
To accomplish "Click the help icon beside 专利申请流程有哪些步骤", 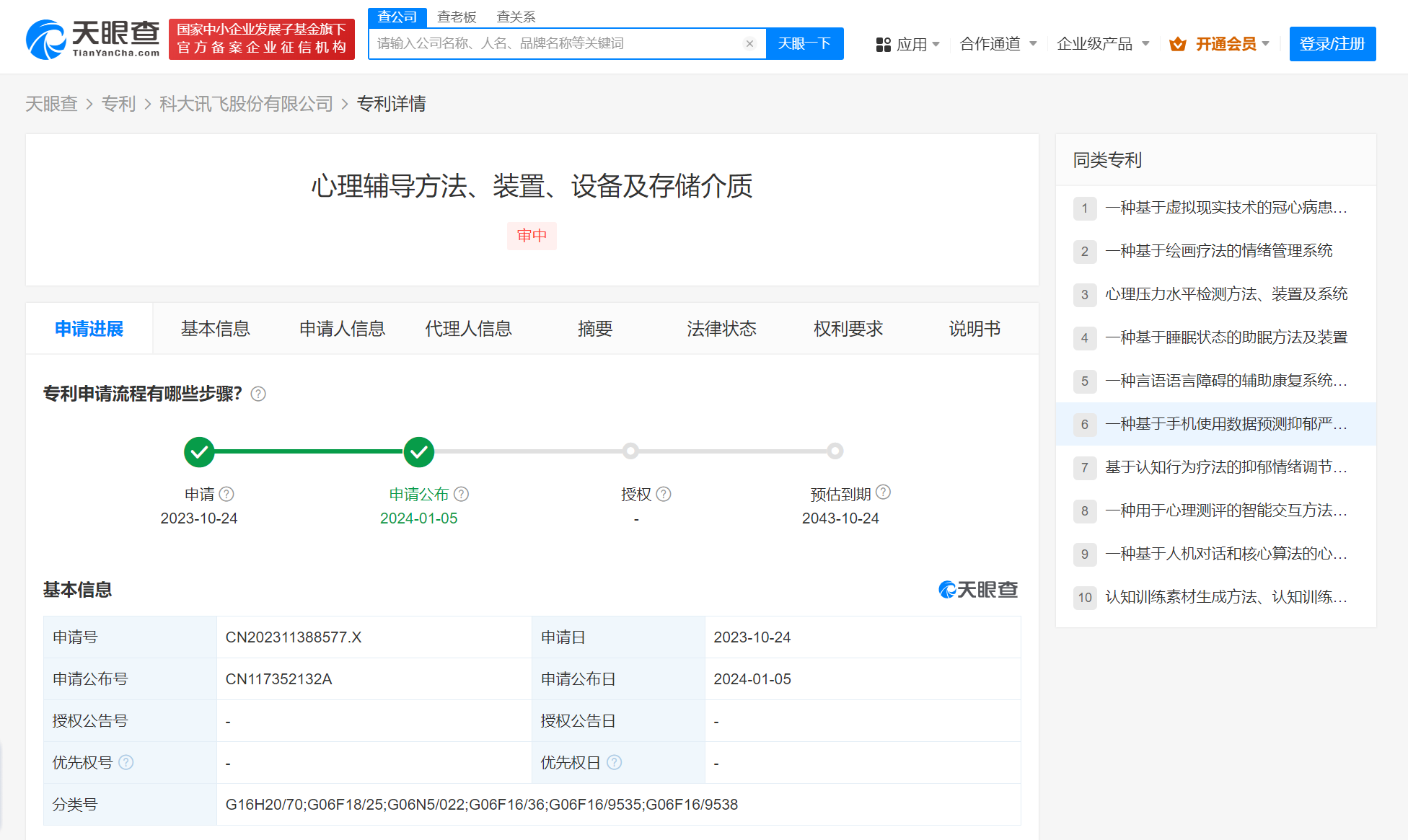I will (258, 394).
